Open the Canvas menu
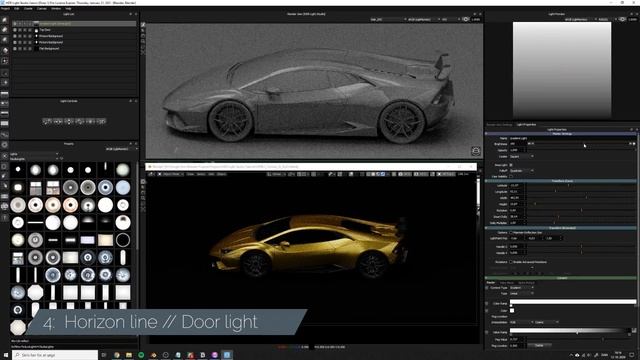 click(42, 9)
